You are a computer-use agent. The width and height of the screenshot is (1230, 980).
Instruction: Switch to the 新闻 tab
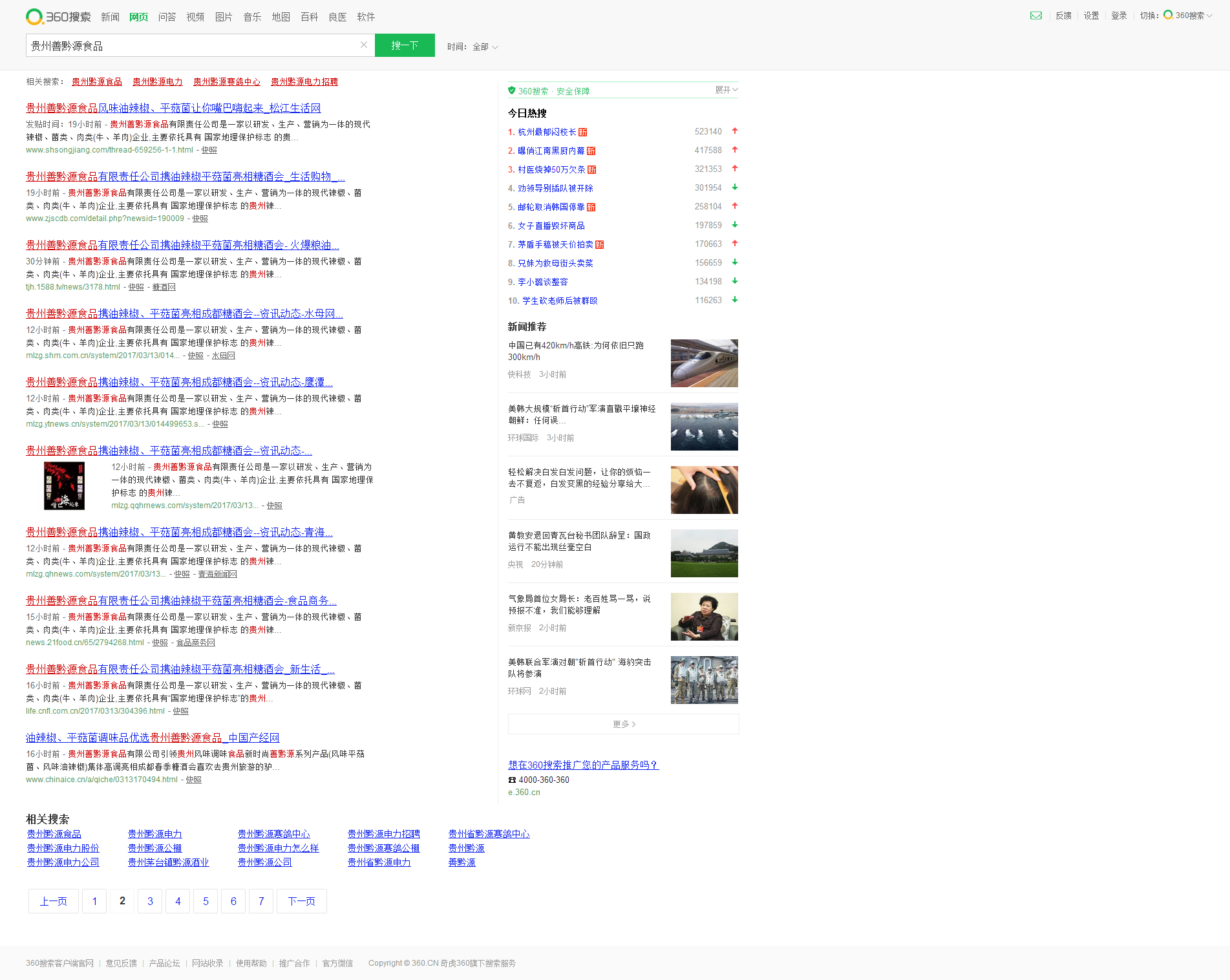click(x=111, y=17)
